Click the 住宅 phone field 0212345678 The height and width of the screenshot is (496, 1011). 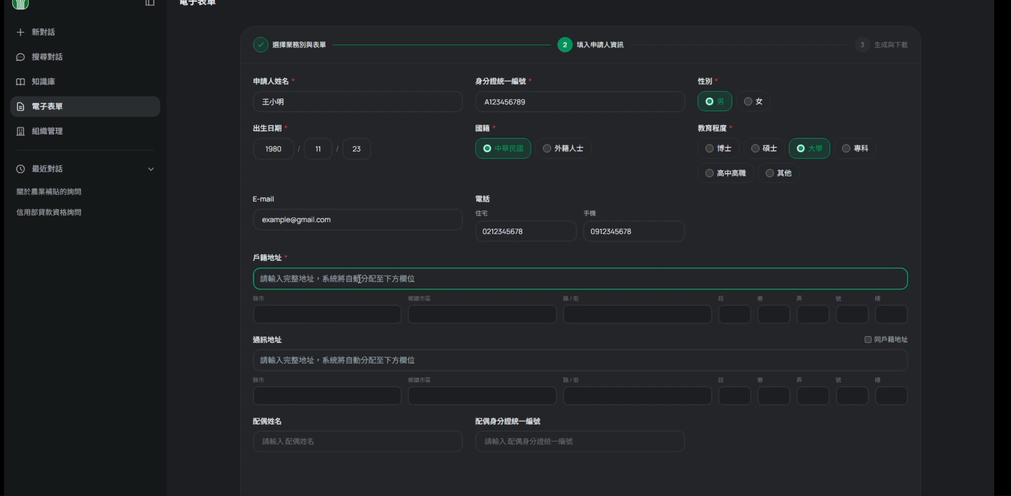click(x=526, y=232)
